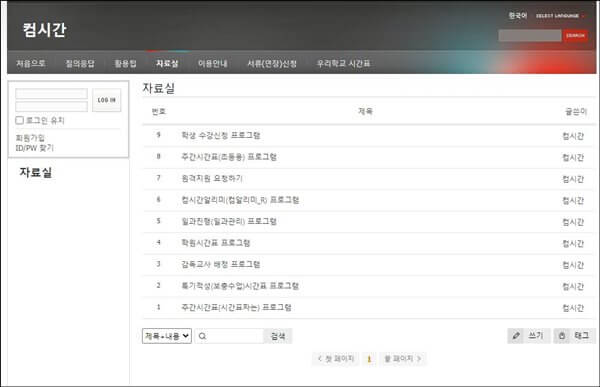This screenshot has width=600, height=387.
Task: Open post 학원시간표 프로그램
Action: [215, 243]
